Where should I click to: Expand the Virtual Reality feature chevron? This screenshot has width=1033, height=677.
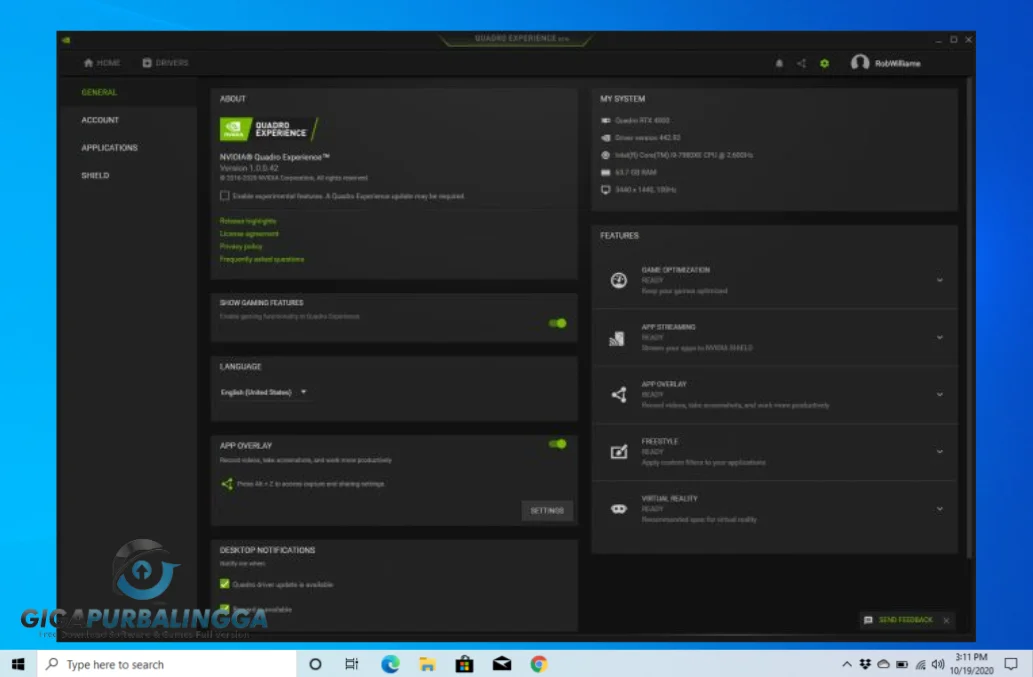tap(939, 509)
